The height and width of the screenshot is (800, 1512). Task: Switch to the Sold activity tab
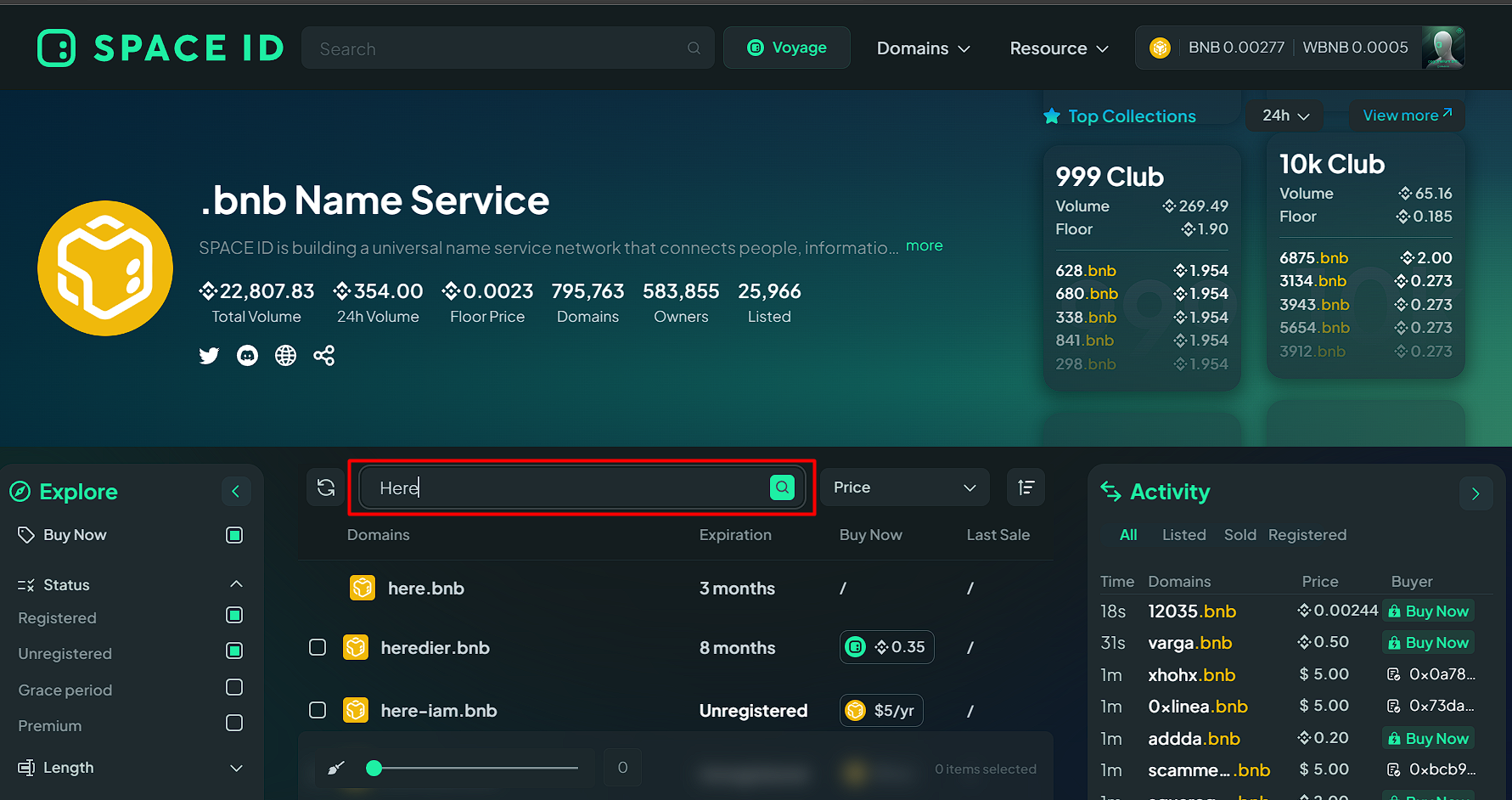click(1239, 535)
